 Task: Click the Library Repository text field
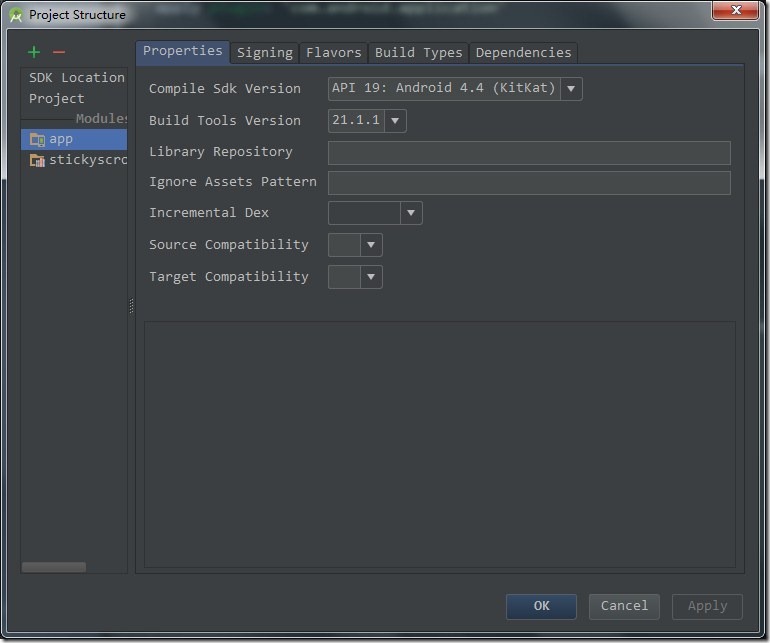(x=529, y=152)
